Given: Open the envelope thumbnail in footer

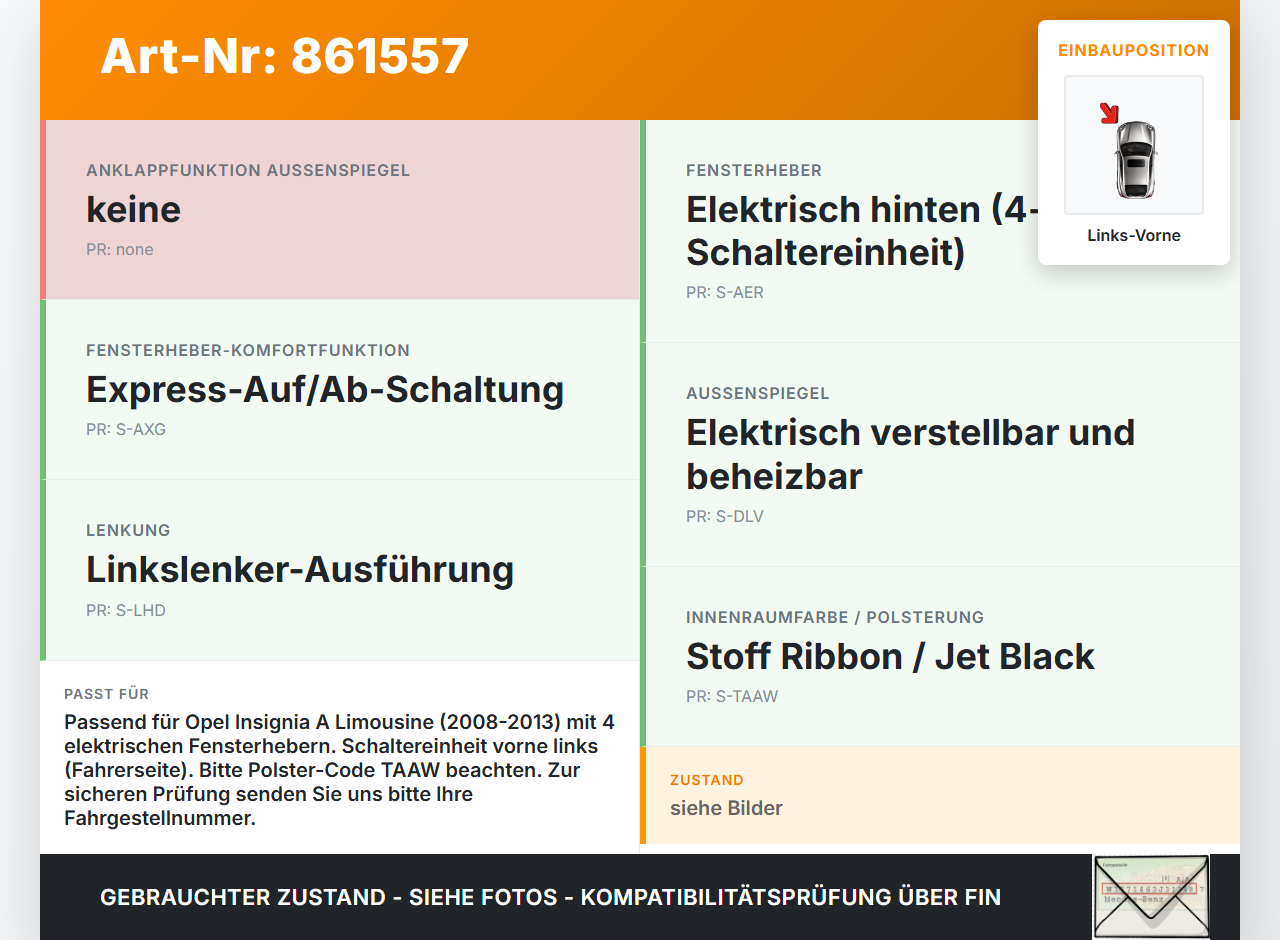Looking at the screenshot, I should (1151, 897).
